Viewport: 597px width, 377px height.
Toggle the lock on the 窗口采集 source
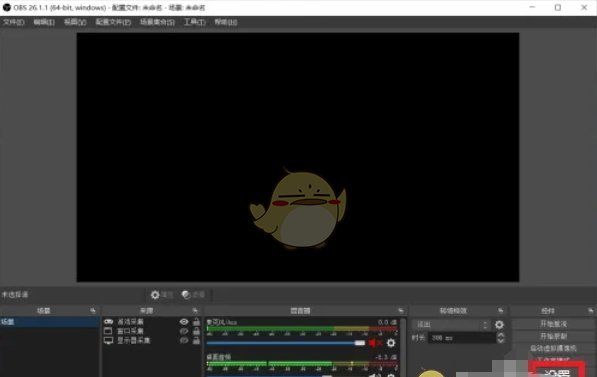(x=196, y=331)
